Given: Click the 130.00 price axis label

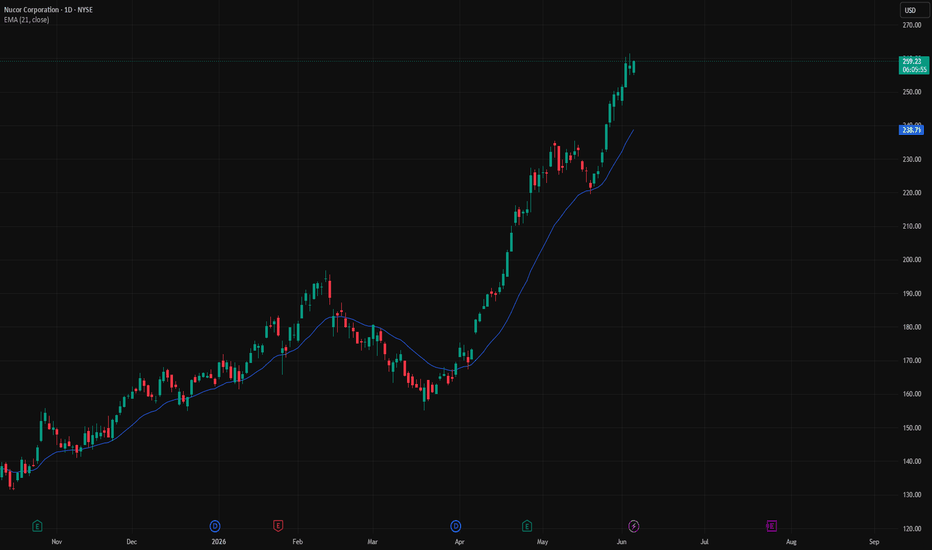Looking at the screenshot, I should (912, 495).
